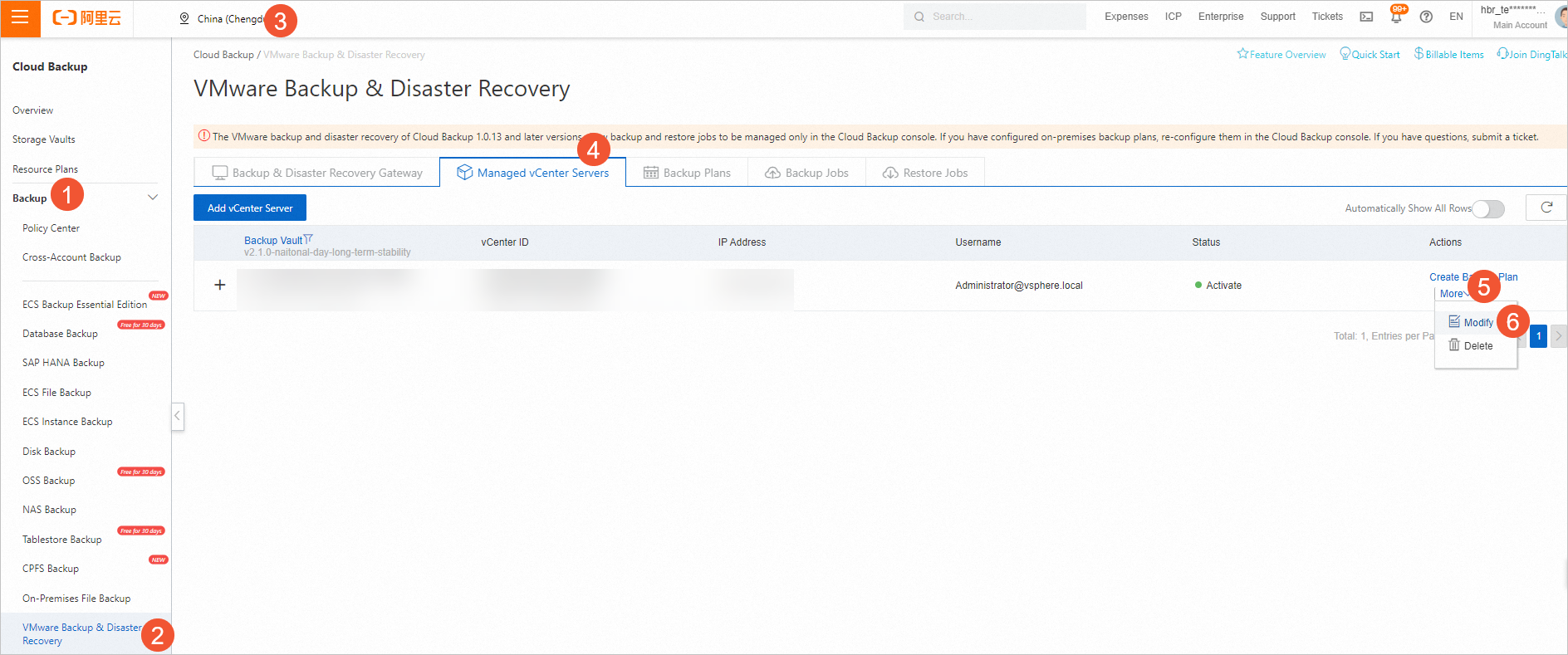Click the Backup Vault filter icon

[308, 239]
